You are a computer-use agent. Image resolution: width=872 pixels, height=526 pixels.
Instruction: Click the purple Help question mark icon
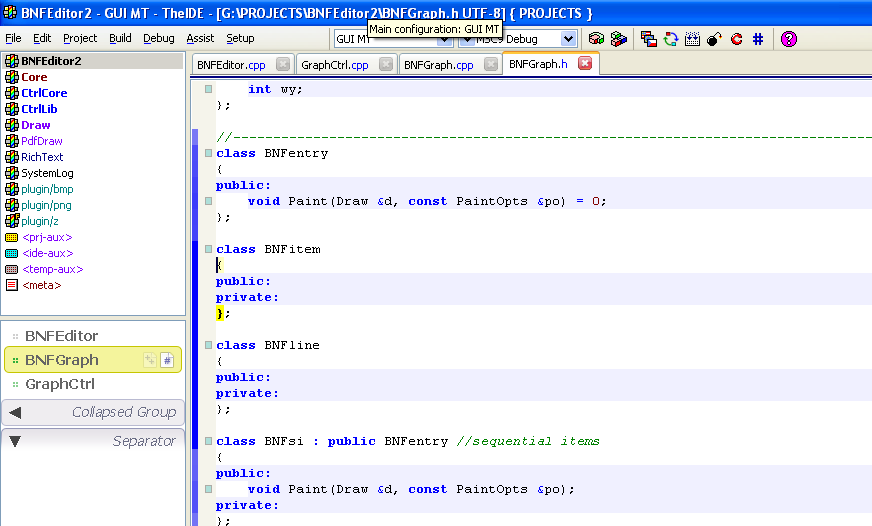[x=789, y=39]
